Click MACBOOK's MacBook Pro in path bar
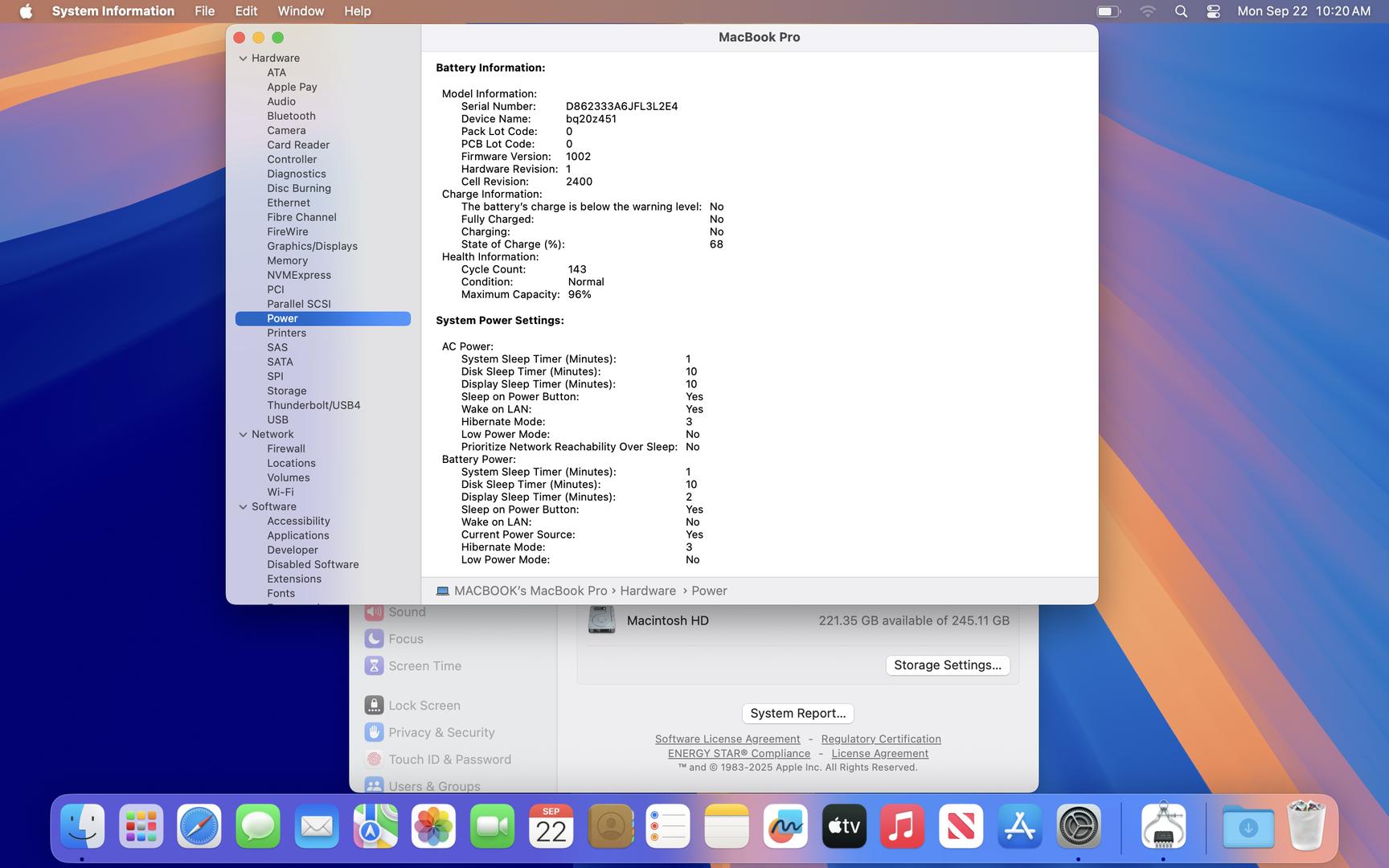Screen dimensions: 1389x868 tap(531, 591)
